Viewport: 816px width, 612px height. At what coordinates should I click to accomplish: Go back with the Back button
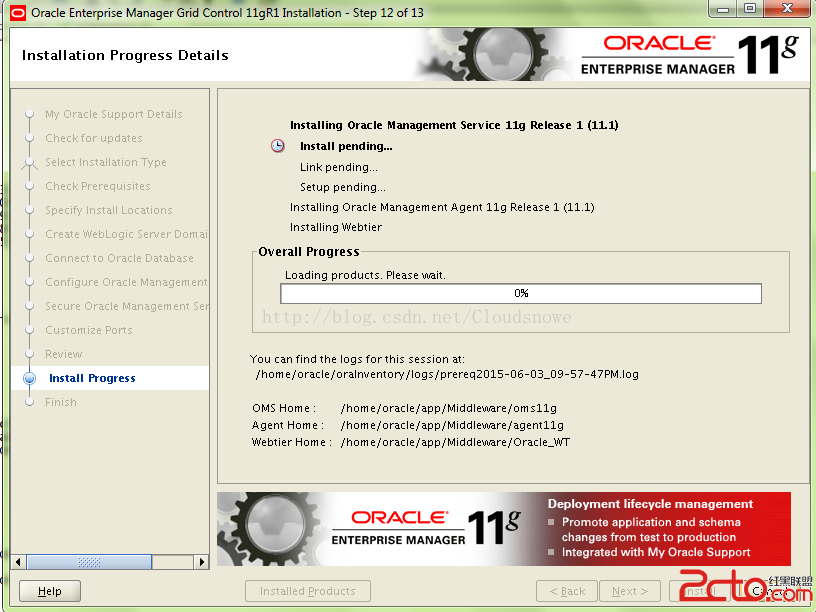coord(567,591)
